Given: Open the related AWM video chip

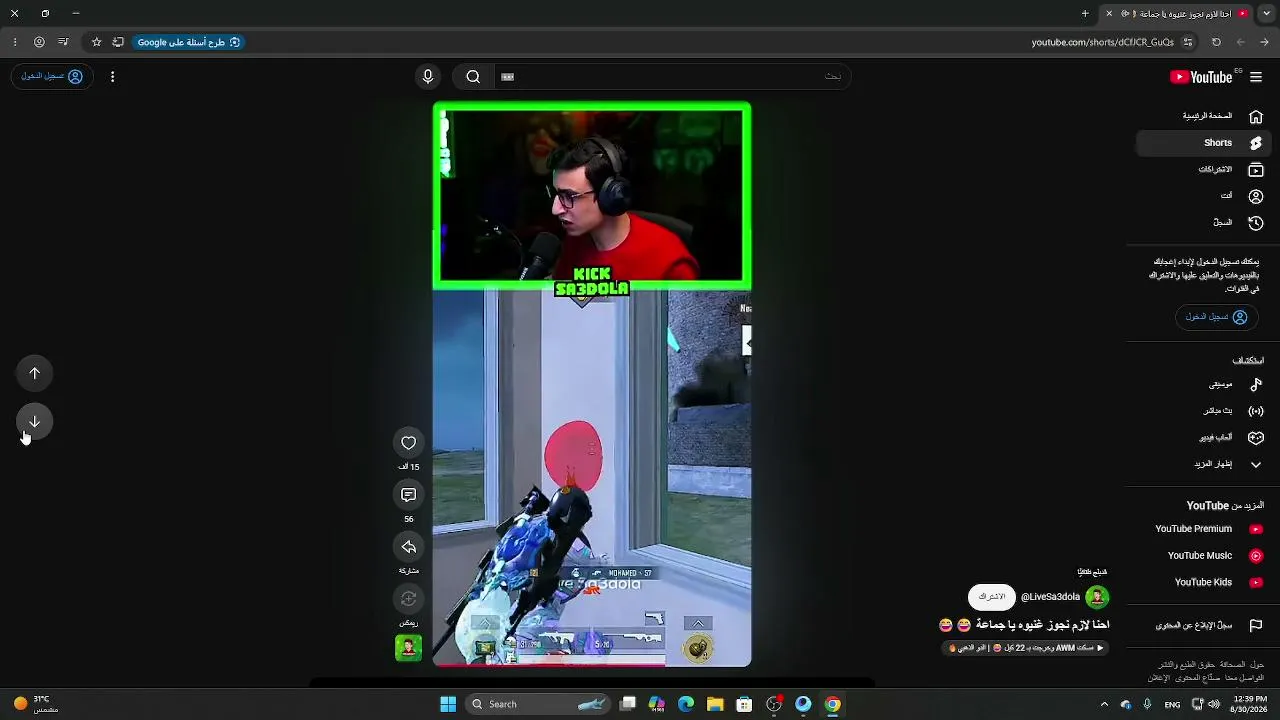Looking at the screenshot, I should pos(1027,648).
